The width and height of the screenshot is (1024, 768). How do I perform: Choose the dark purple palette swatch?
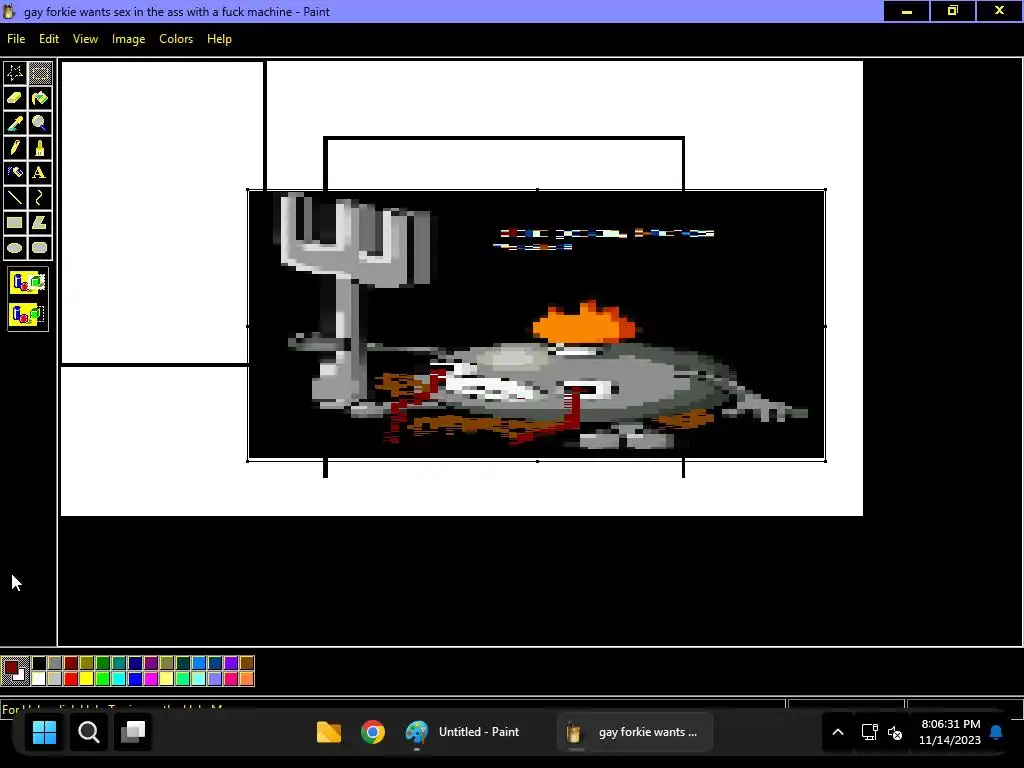(151, 664)
